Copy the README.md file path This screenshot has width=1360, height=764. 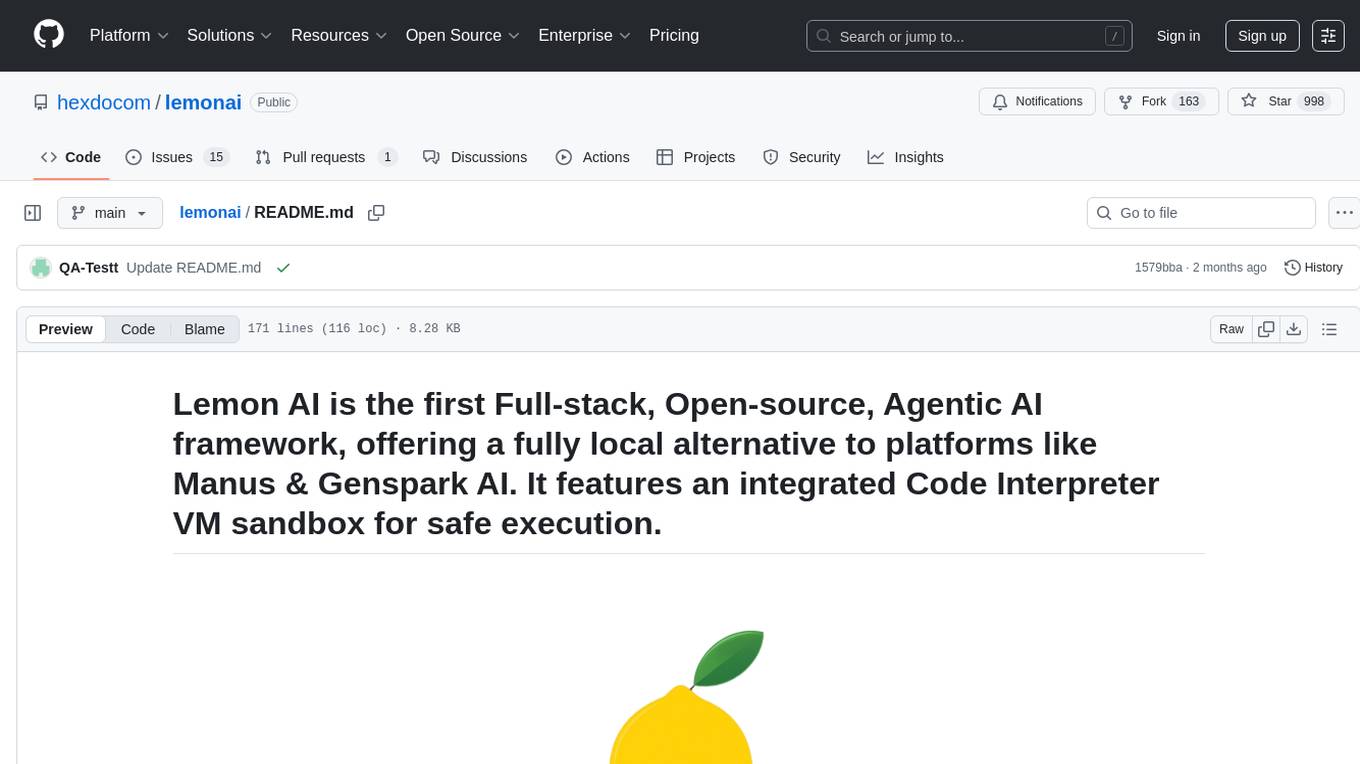[x=376, y=213]
